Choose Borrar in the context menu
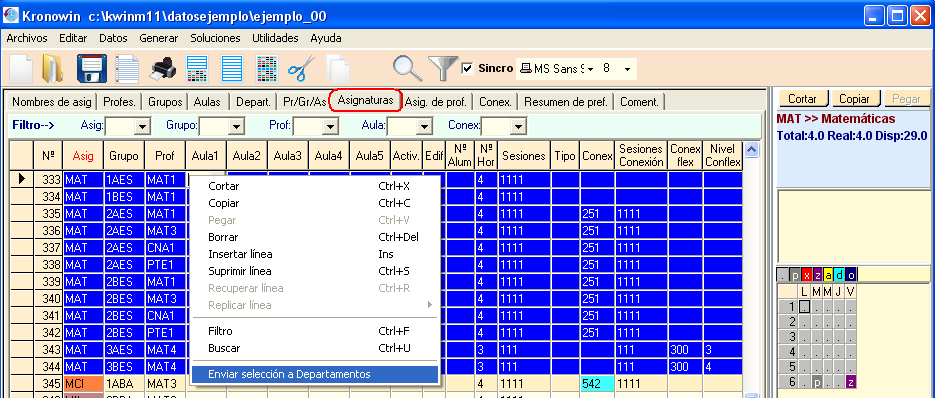The height and width of the screenshot is (398, 935). tap(316, 237)
